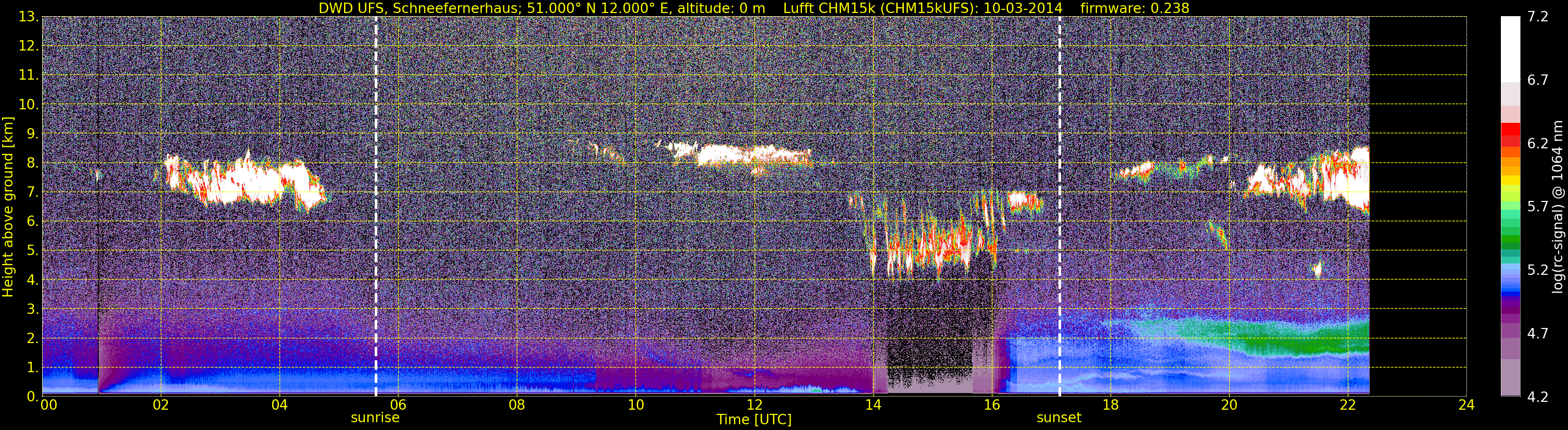Click the 'Height above ground [km]' axis title

[x=8, y=207]
